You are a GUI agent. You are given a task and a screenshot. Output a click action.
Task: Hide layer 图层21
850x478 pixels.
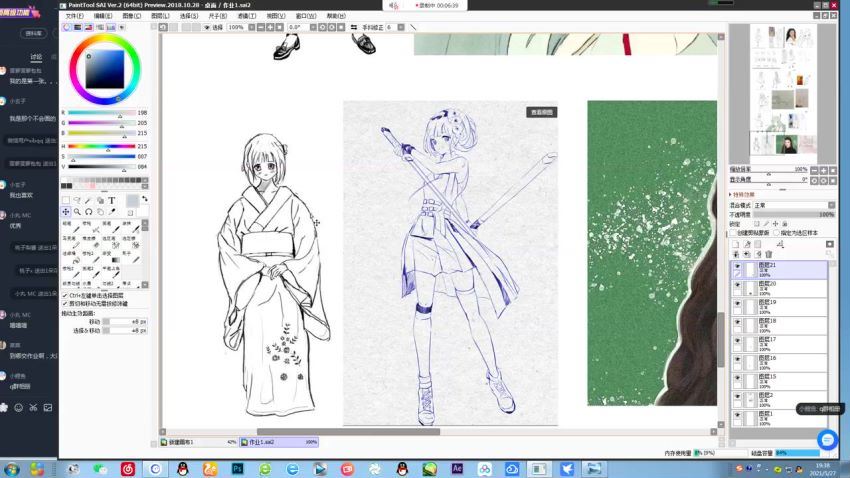(x=737, y=266)
